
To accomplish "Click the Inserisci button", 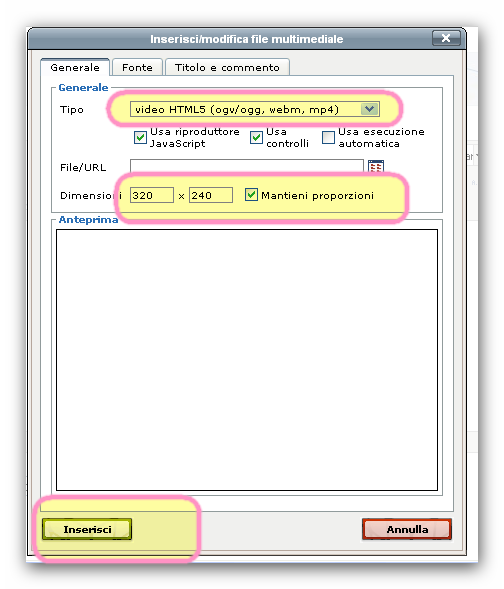I will [x=87, y=529].
